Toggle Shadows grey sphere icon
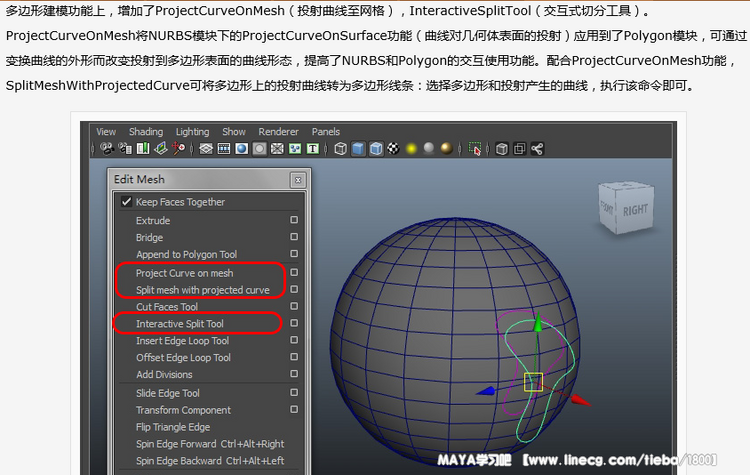750x475 pixels. pos(429,148)
